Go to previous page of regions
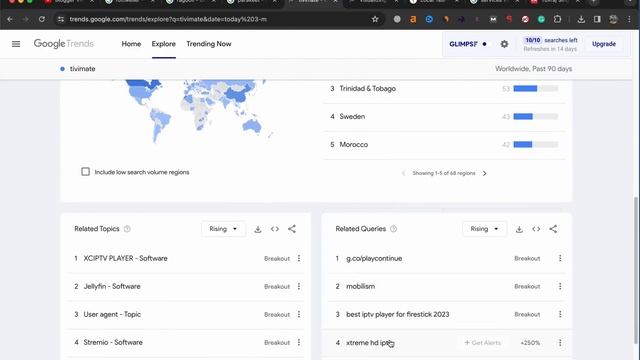640x360 pixels. [403, 173]
